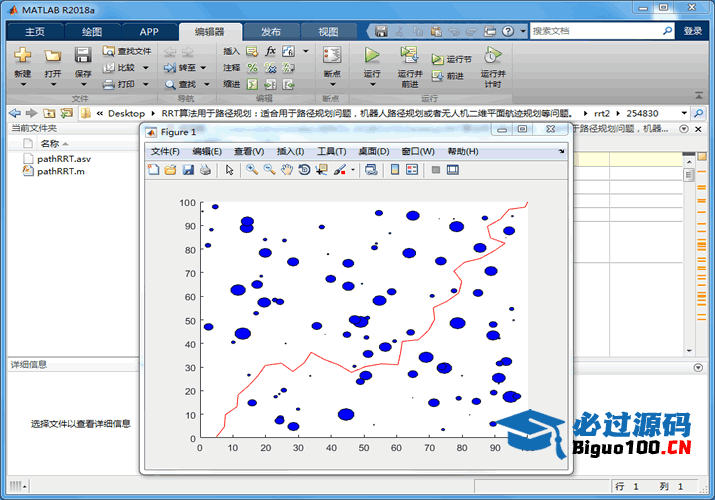Image resolution: width=715 pixels, height=500 pixels.
Task: Open the Edit (编辑) menu in Figure 1
Action: (x=207, y=151)
